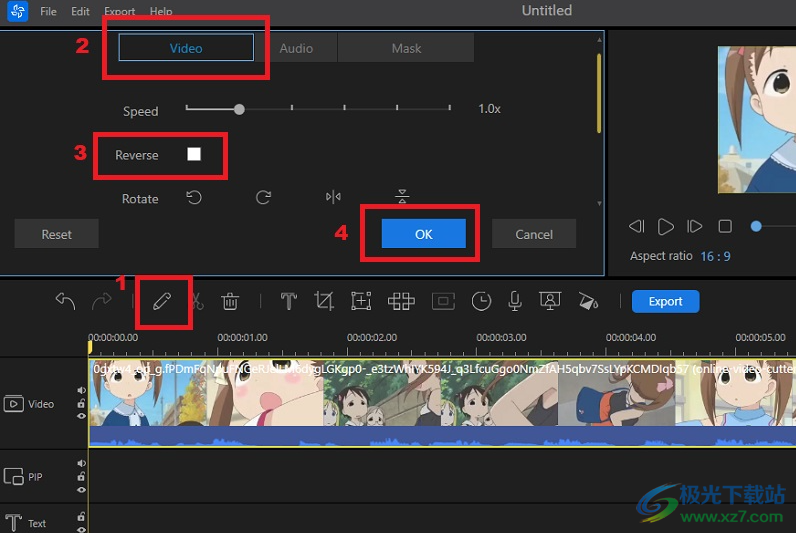The height and width of the screenshot is (533, 796).
Task: Switch to the Mask tab
Action: [x=406, y=48]
